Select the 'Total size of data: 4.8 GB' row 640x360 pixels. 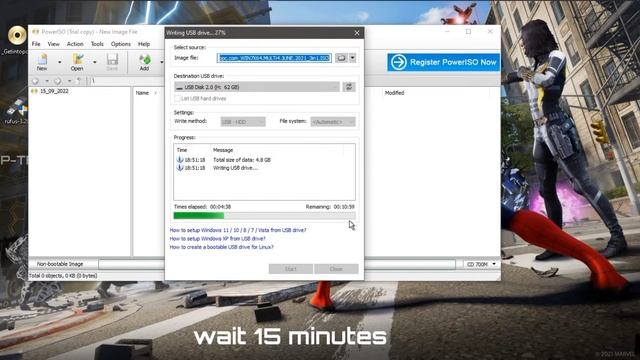(242, 160)
